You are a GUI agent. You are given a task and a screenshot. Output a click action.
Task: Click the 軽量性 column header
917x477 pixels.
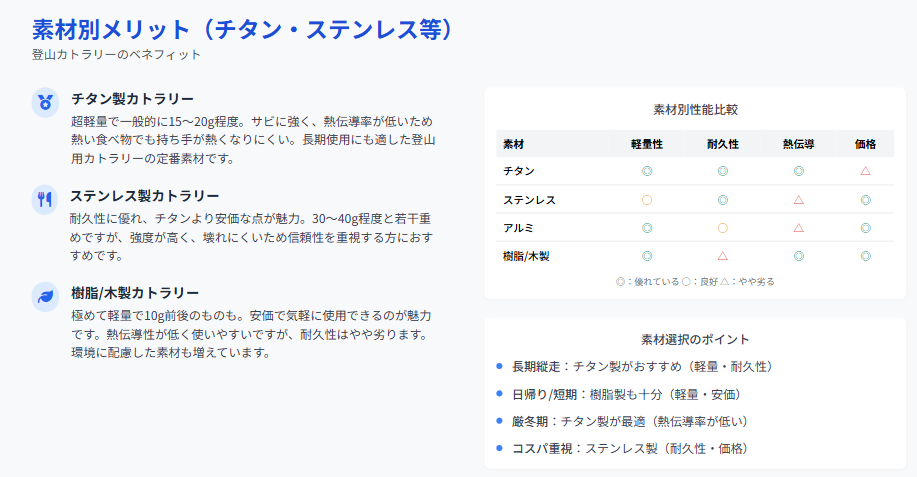(647, 144)
